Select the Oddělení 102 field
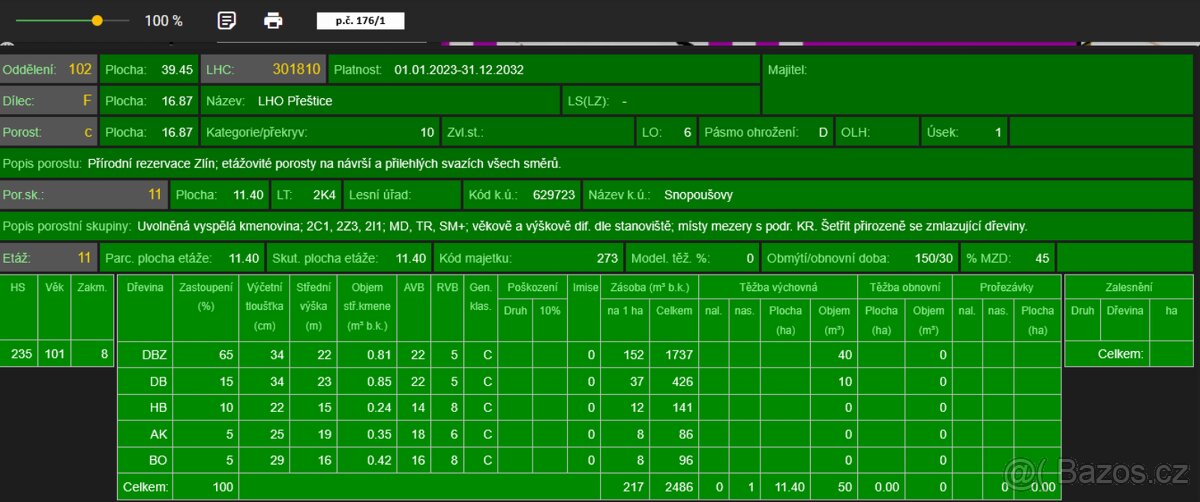This screenshot has height=502, width=1200. (x=49, y=70)
